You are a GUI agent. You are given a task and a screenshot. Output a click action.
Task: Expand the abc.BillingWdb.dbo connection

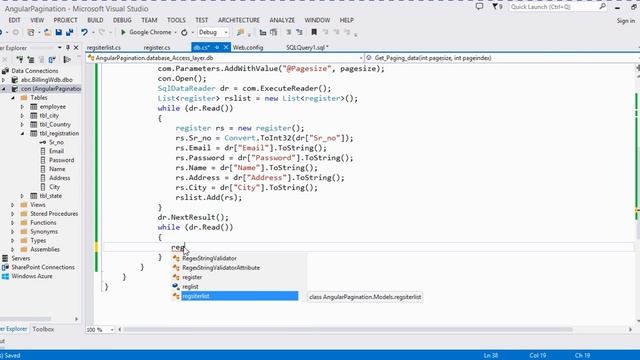(4, 80)
